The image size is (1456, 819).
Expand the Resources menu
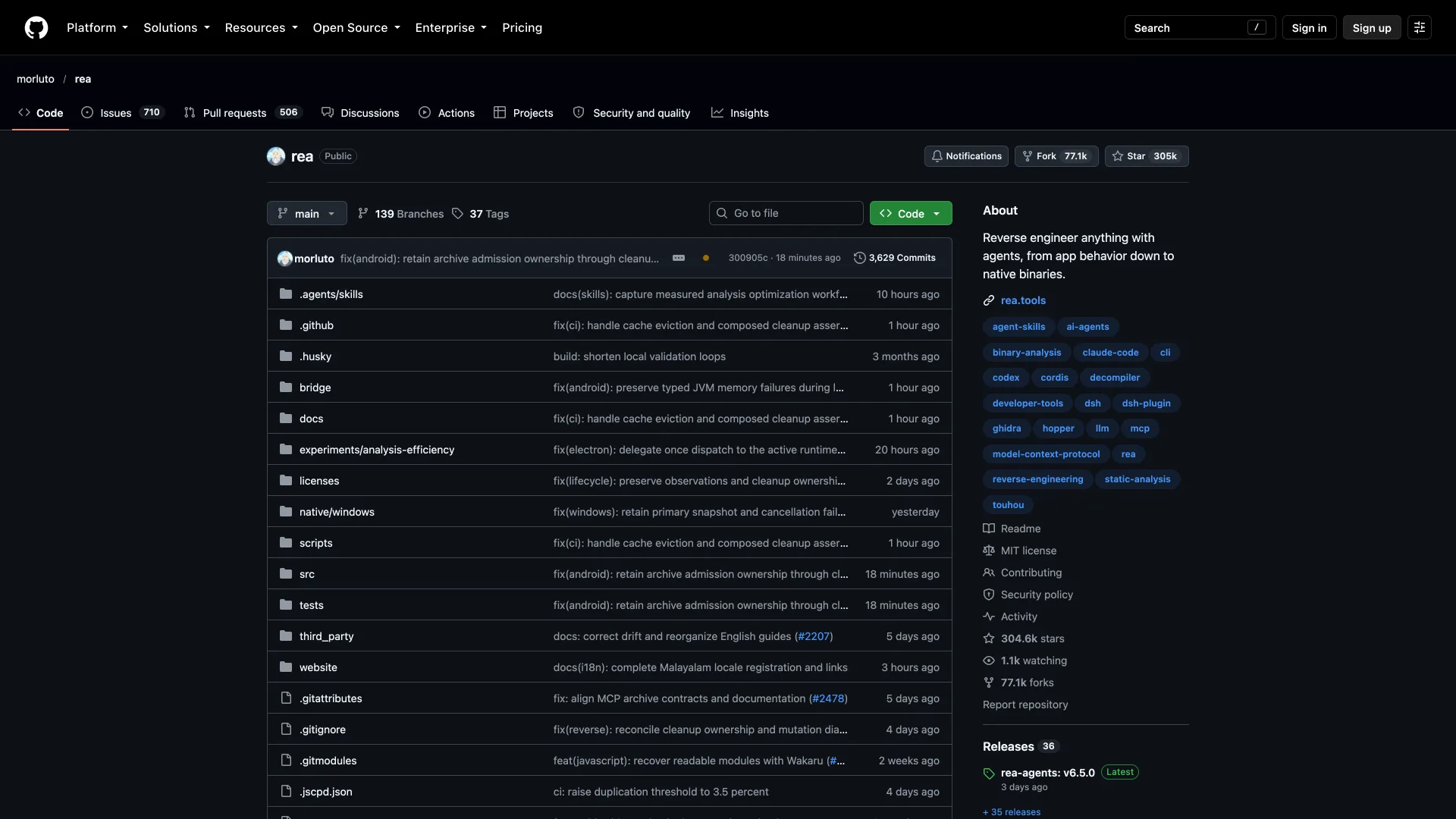pyautogui.click(x=261, y=27)
